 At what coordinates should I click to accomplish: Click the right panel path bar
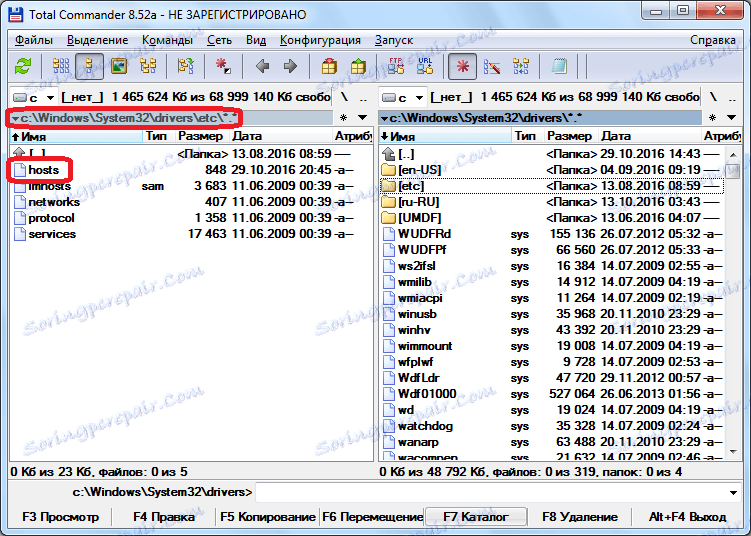coord(540,117)
